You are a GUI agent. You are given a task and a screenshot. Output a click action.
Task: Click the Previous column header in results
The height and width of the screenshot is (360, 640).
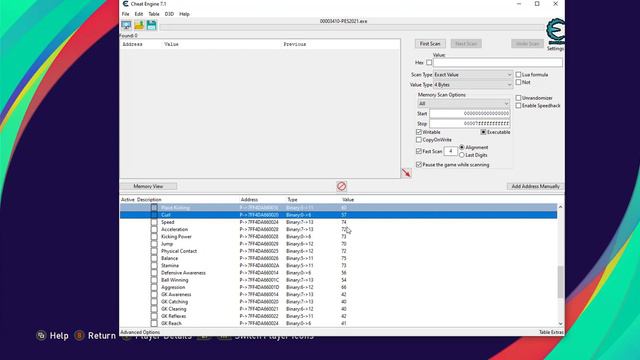tap(295, 44)
